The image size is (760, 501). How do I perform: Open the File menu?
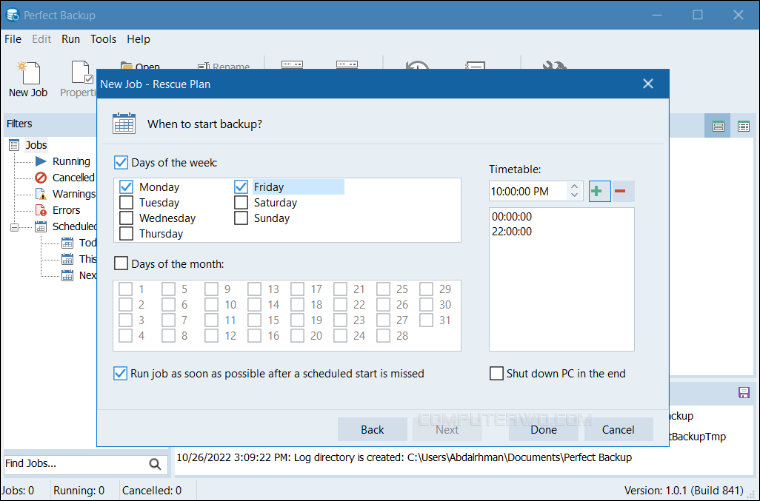tap(13, 39)
